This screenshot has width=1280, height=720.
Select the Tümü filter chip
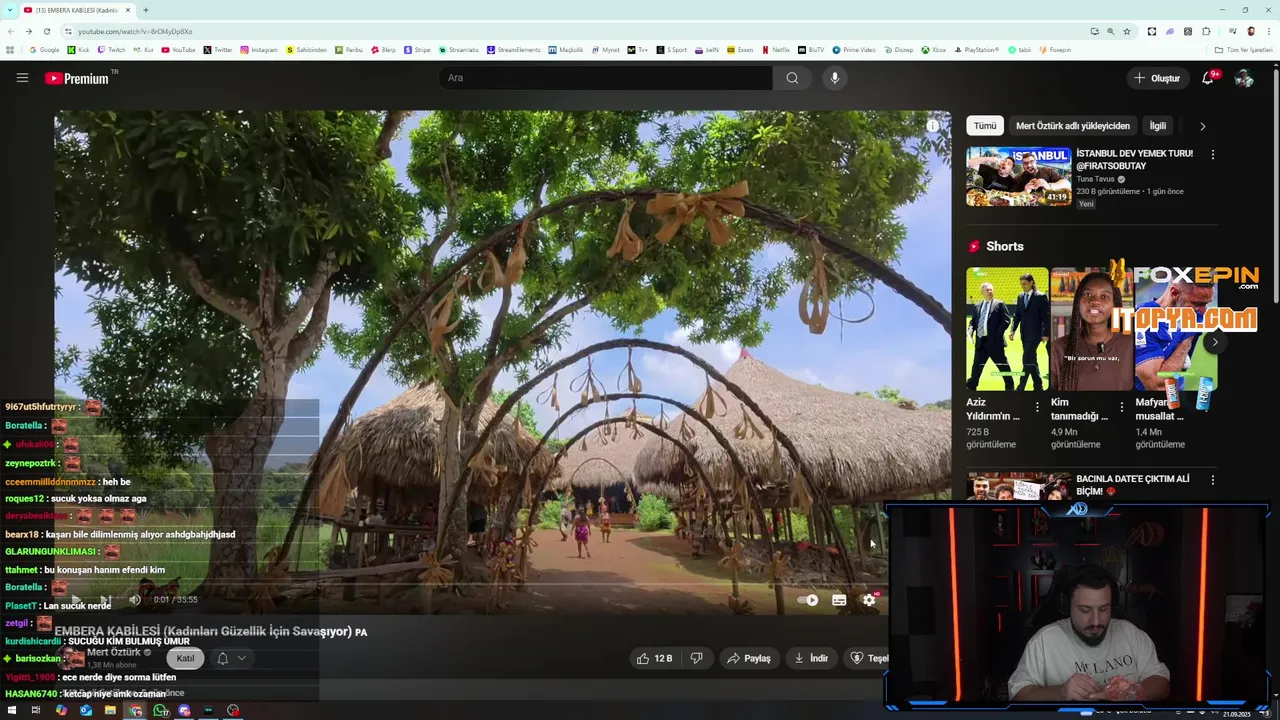pyautogui.click(x=985, y=126)
